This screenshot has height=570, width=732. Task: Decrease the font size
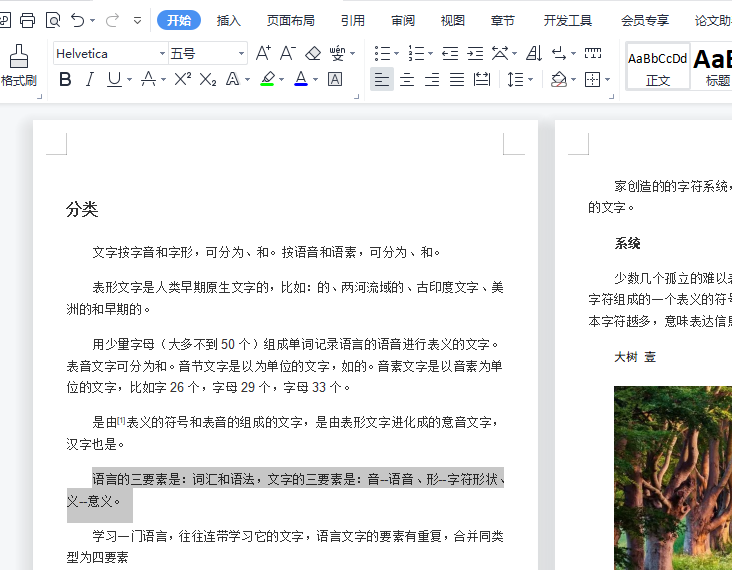[x=288, y=53]
